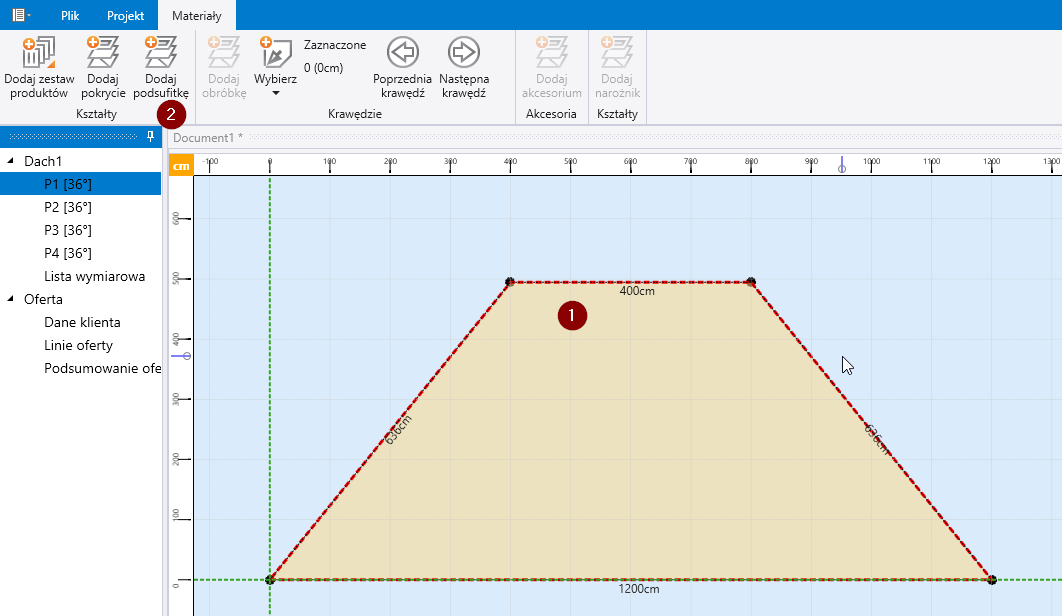Viewport: 1062px width, 616px height.
Task: Open Lista wymiarowa in tree
Action: (x=94, y=276)
